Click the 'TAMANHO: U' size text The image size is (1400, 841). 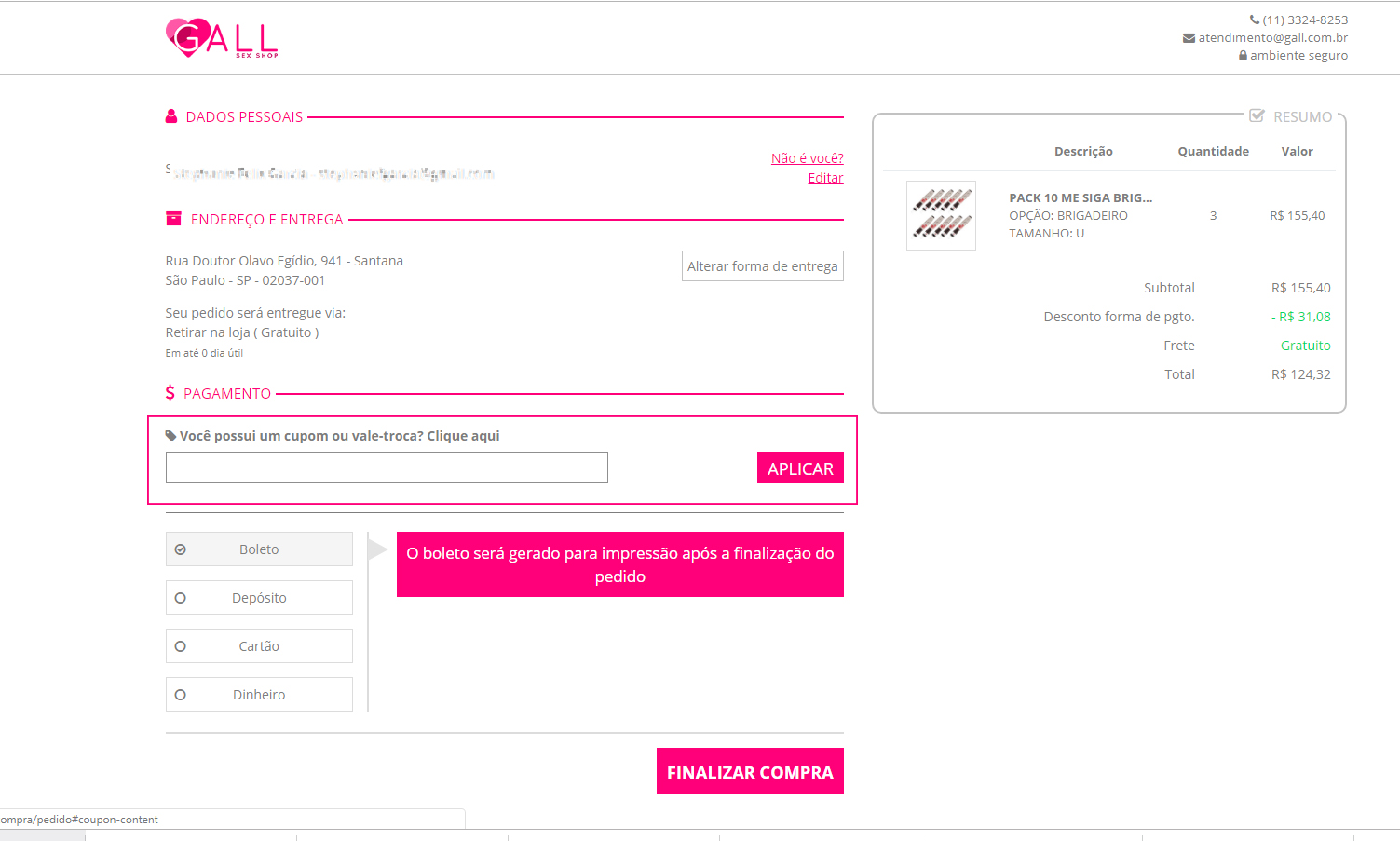click(x=1047, y=233)
